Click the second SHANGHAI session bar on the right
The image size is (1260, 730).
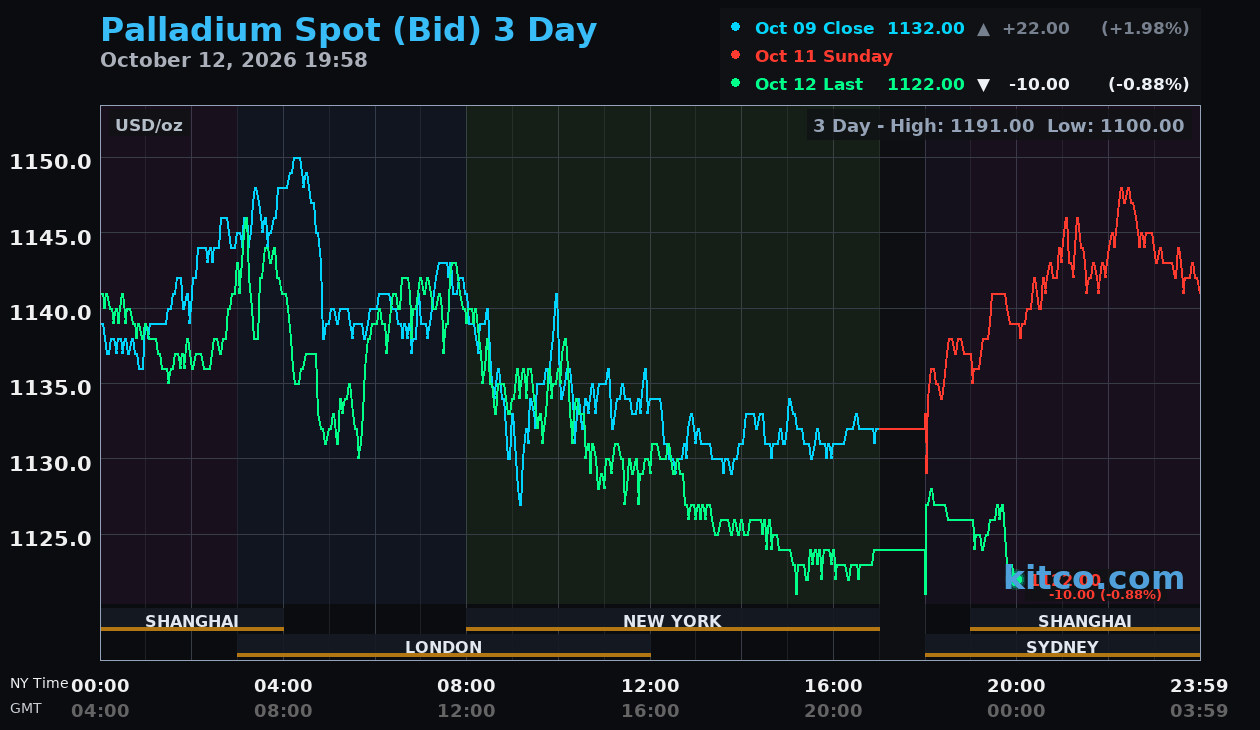1085,620
